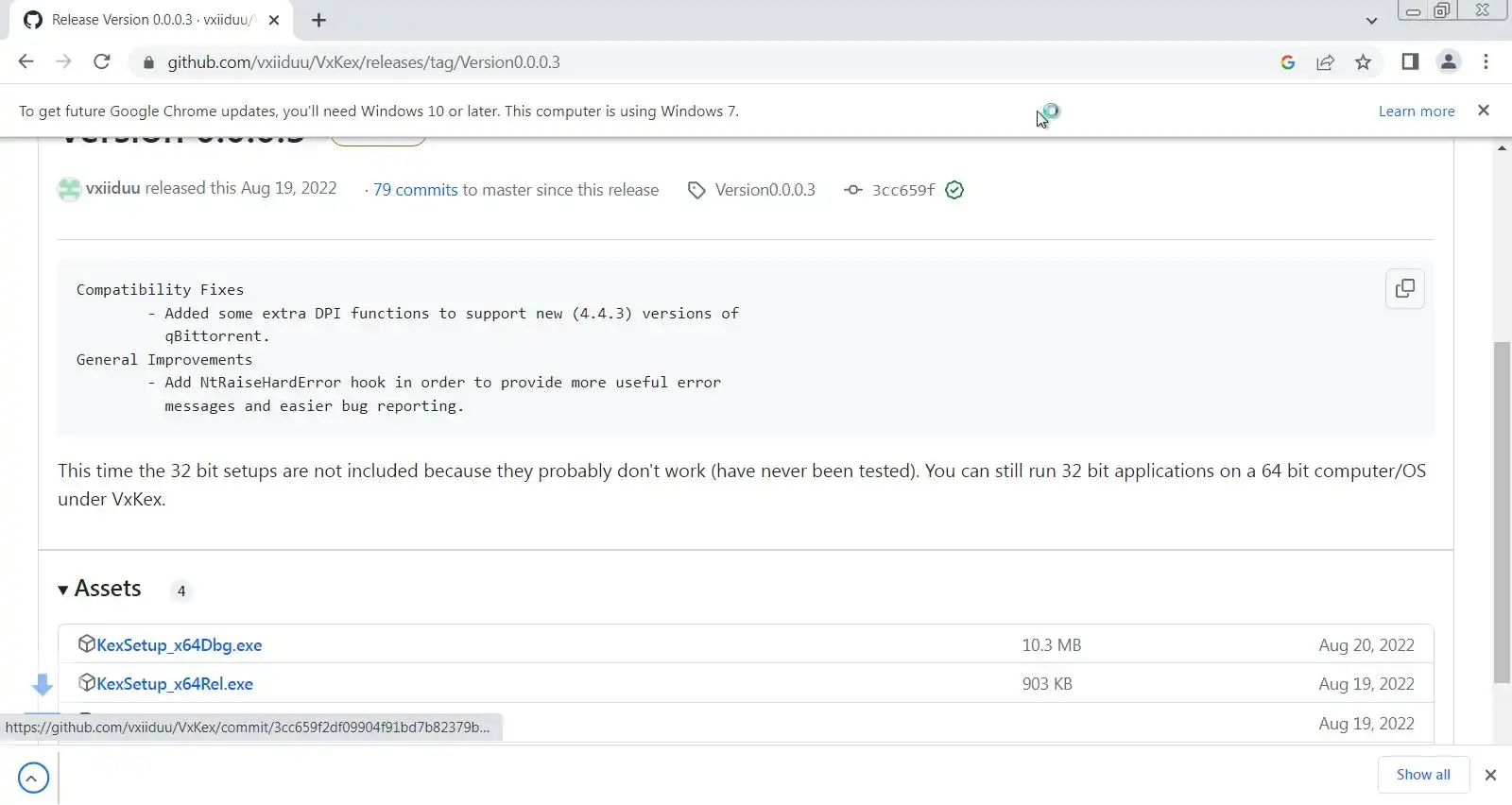Open tab search chevron

1371,20
